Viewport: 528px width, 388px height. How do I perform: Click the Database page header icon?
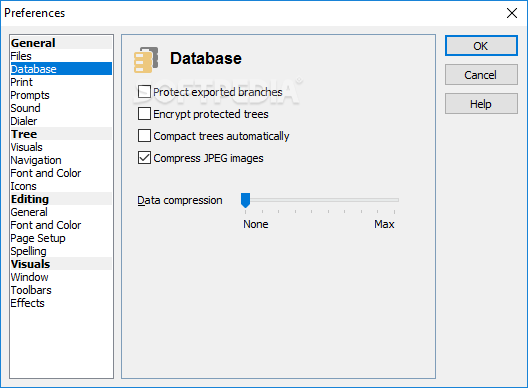[146, 60]
